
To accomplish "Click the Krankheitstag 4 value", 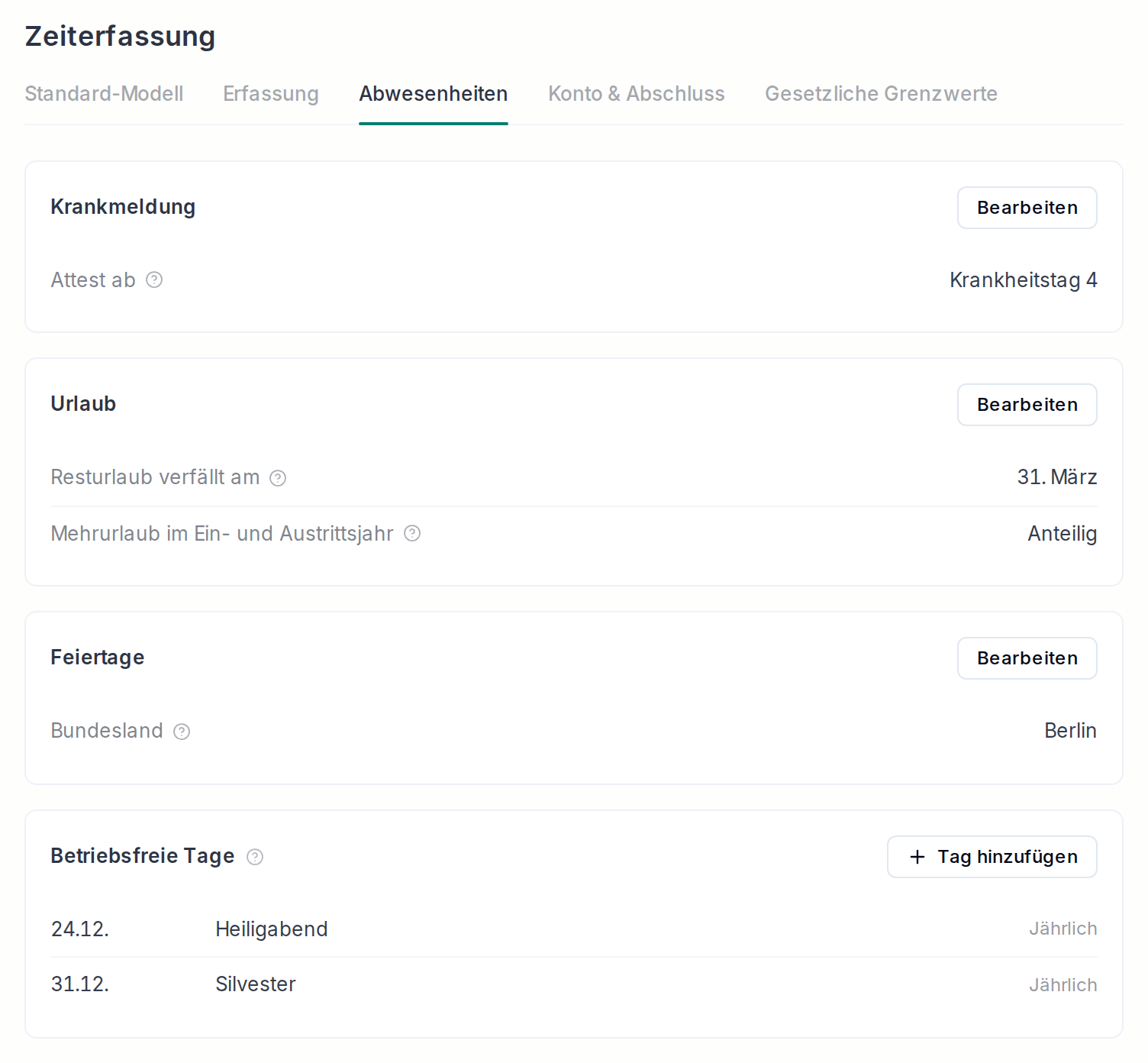I will (x=1024, y=280).
